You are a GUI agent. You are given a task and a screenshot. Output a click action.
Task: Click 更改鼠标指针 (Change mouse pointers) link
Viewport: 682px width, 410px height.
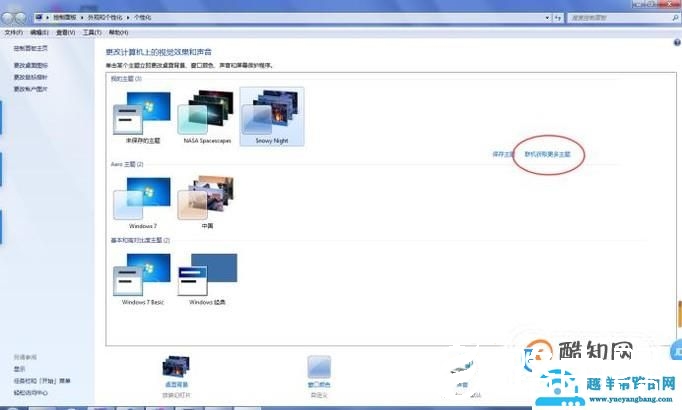point(29,77)
